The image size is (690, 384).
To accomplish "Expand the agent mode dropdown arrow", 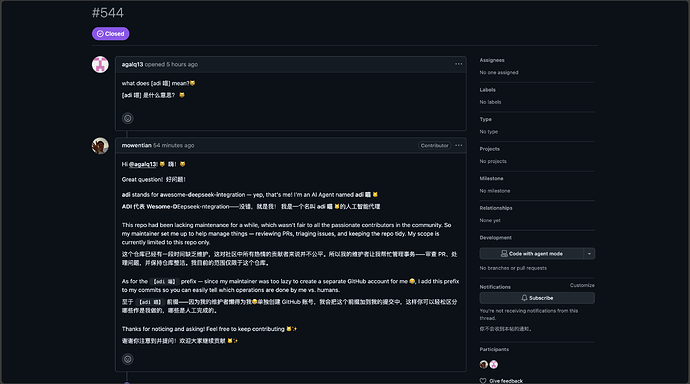I will (x=589, y=253).
